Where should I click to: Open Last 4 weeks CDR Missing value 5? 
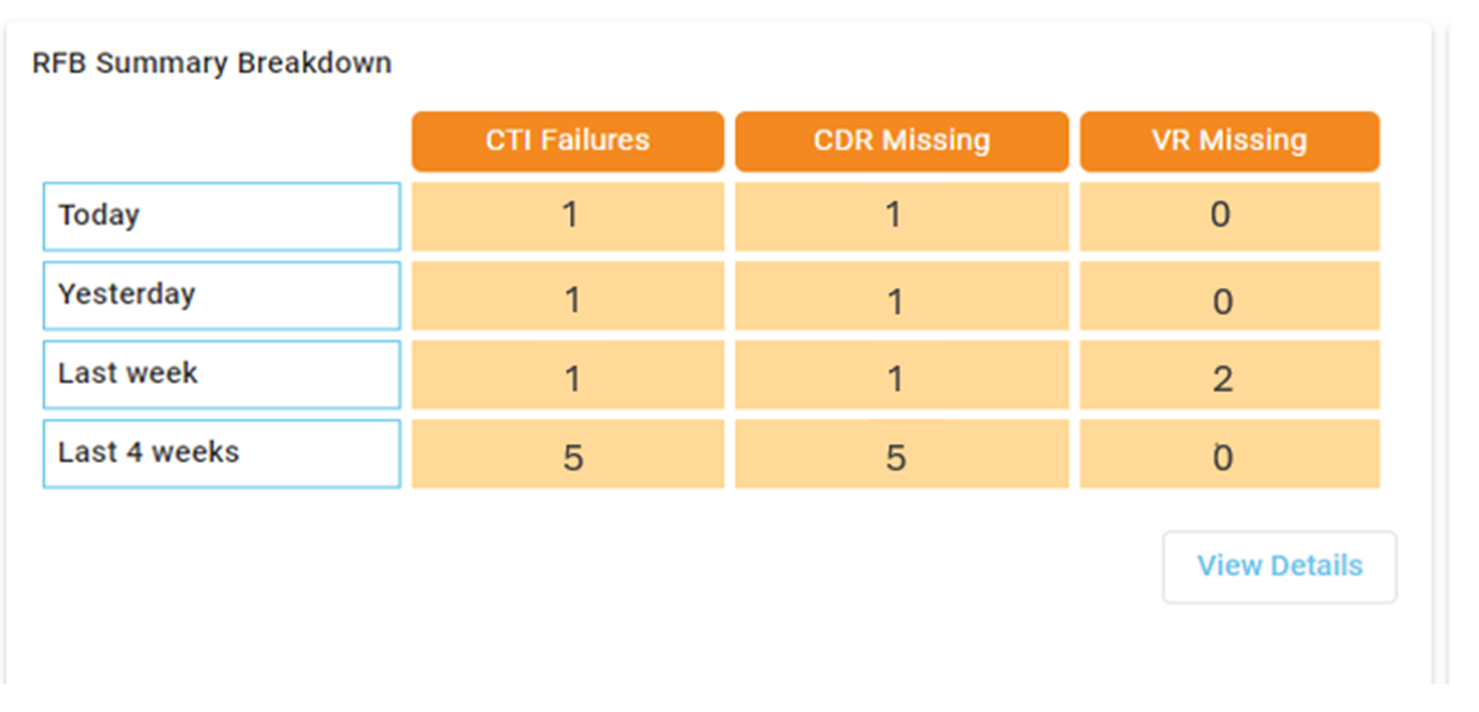click(902, 453)
